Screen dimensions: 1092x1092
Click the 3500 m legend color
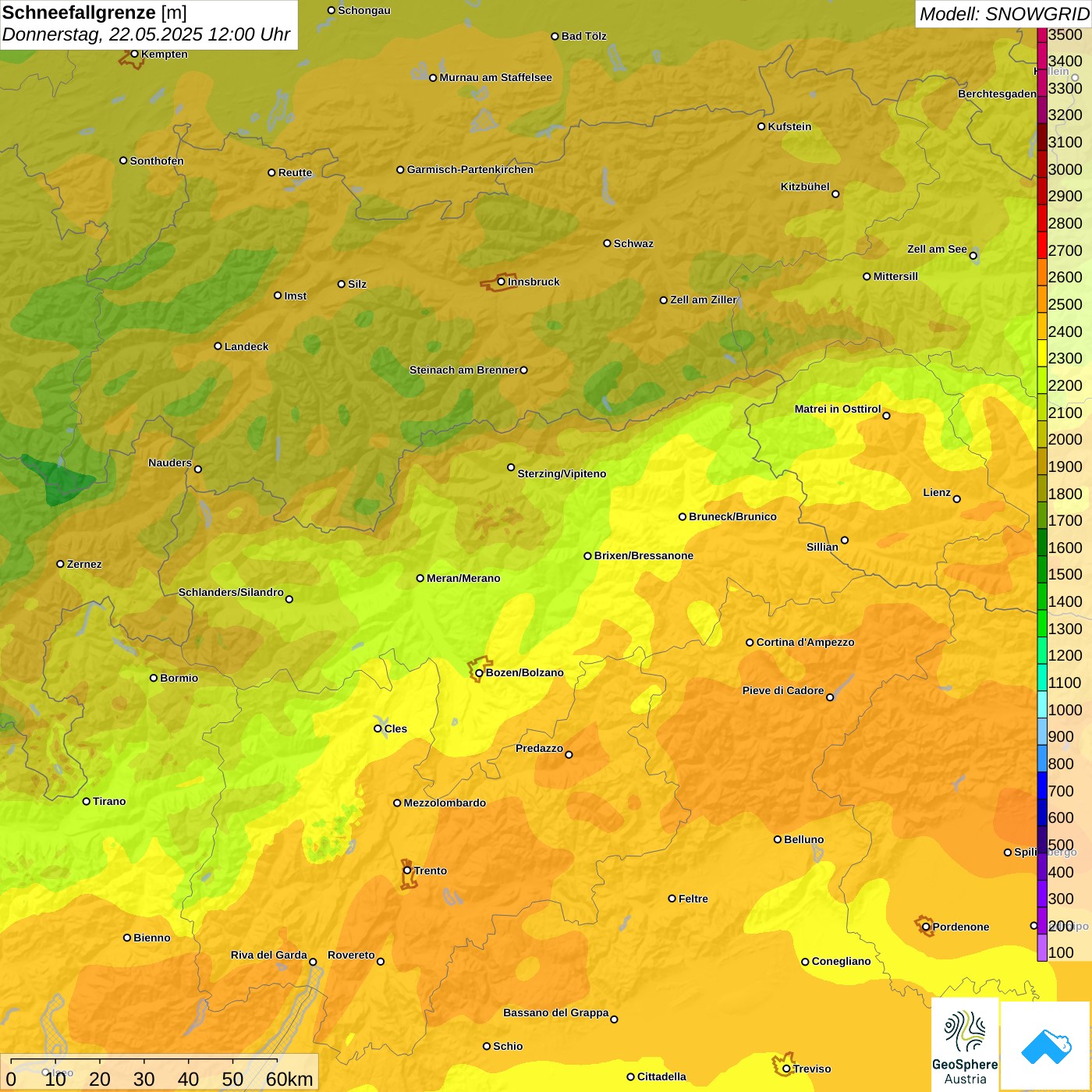[1042, 34]
